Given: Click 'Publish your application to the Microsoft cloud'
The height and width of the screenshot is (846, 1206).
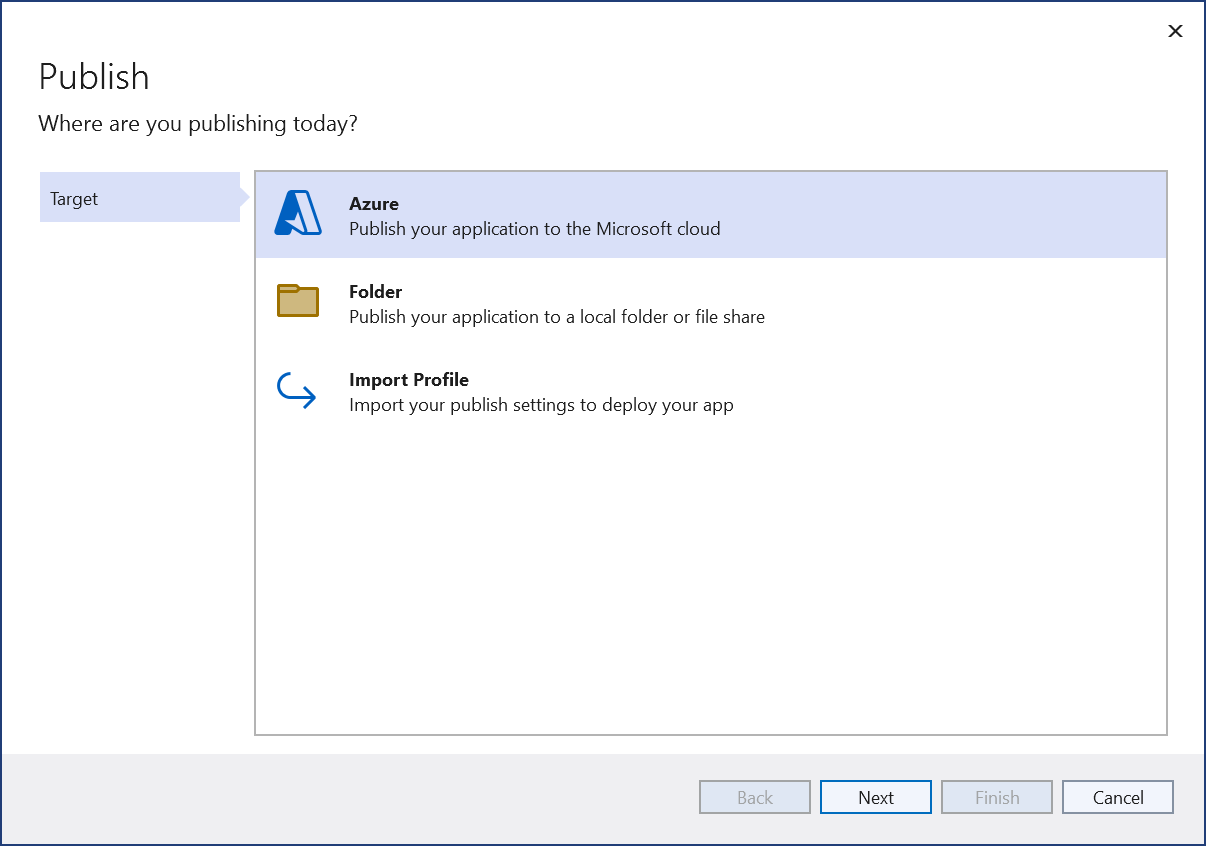Looking at the screenshot, I should [x=534, y=229].
